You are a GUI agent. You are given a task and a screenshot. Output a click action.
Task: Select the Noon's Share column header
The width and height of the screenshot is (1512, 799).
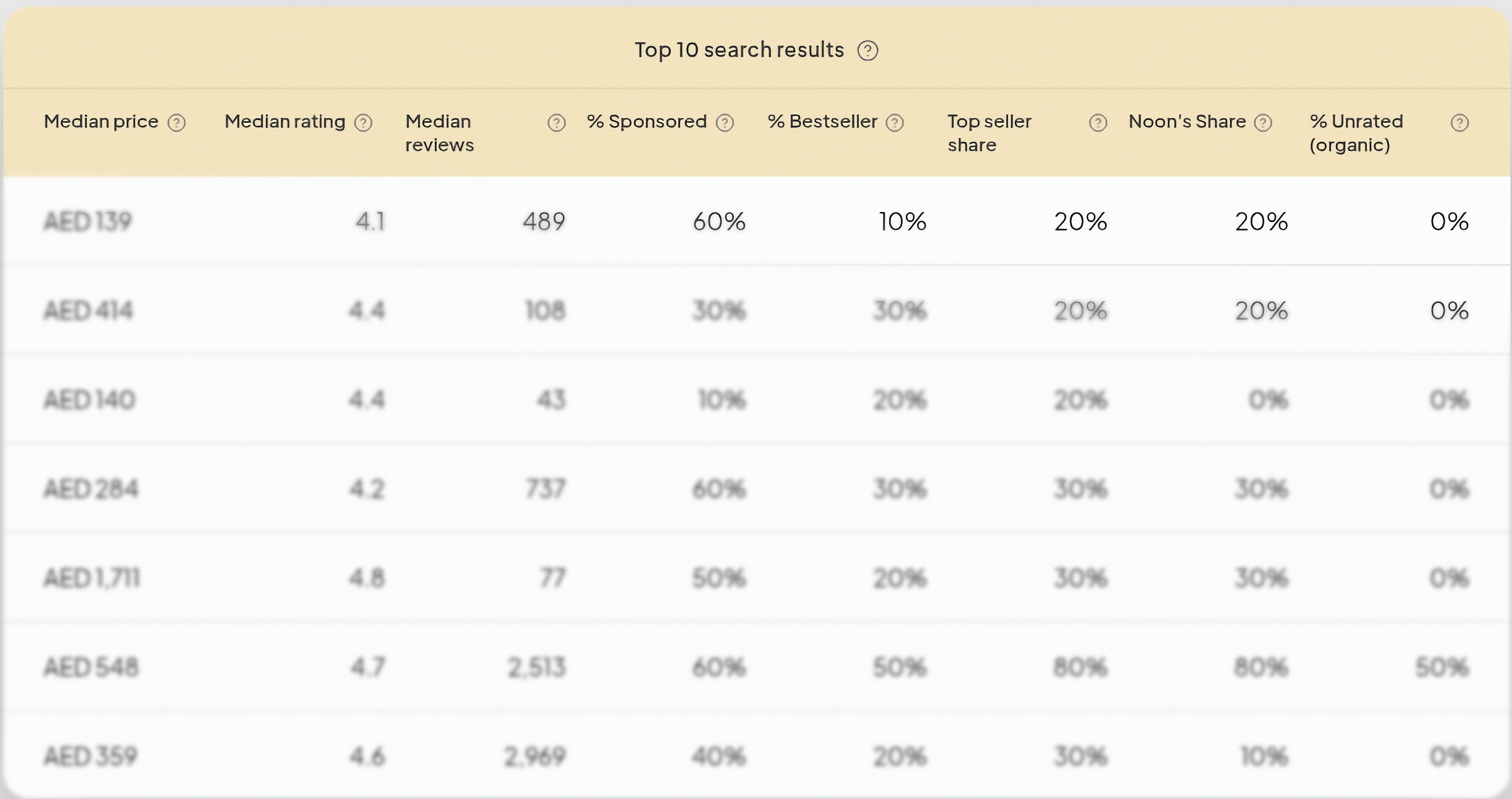tap(1187, 122)
